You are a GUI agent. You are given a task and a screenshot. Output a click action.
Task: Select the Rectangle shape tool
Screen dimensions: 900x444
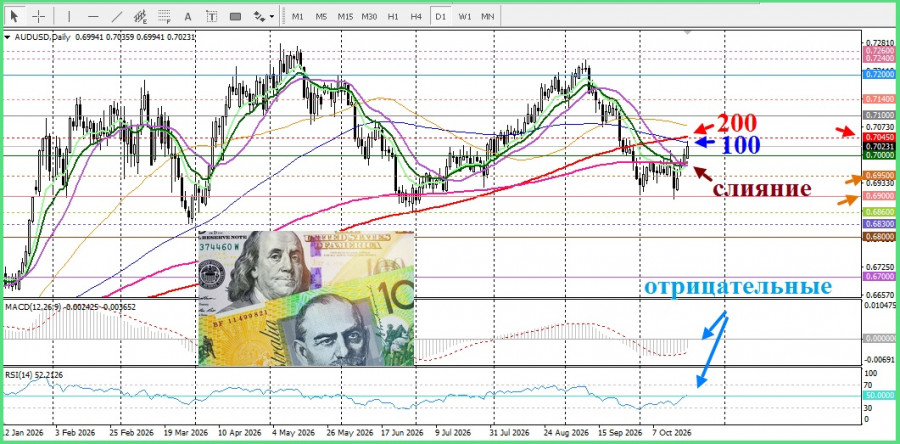pos(235,16)
